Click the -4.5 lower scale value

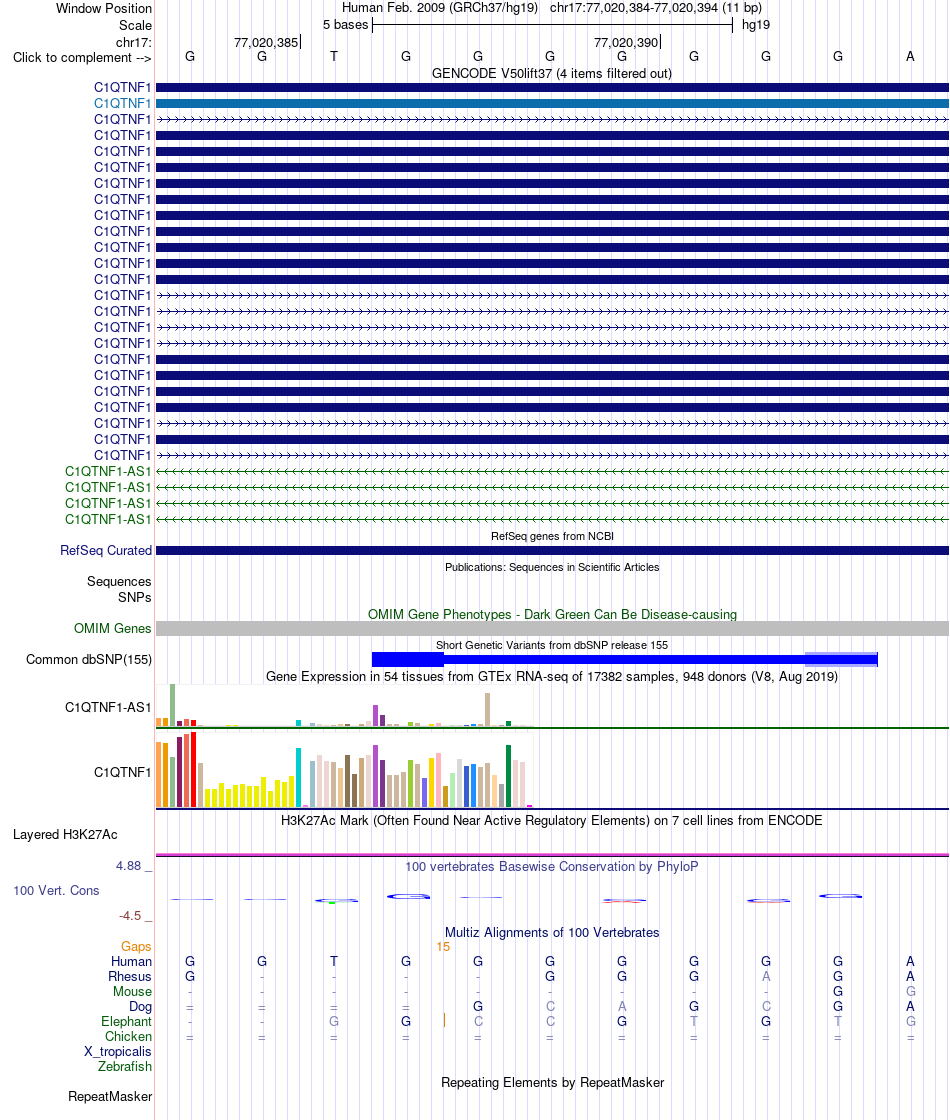[130, 916]
